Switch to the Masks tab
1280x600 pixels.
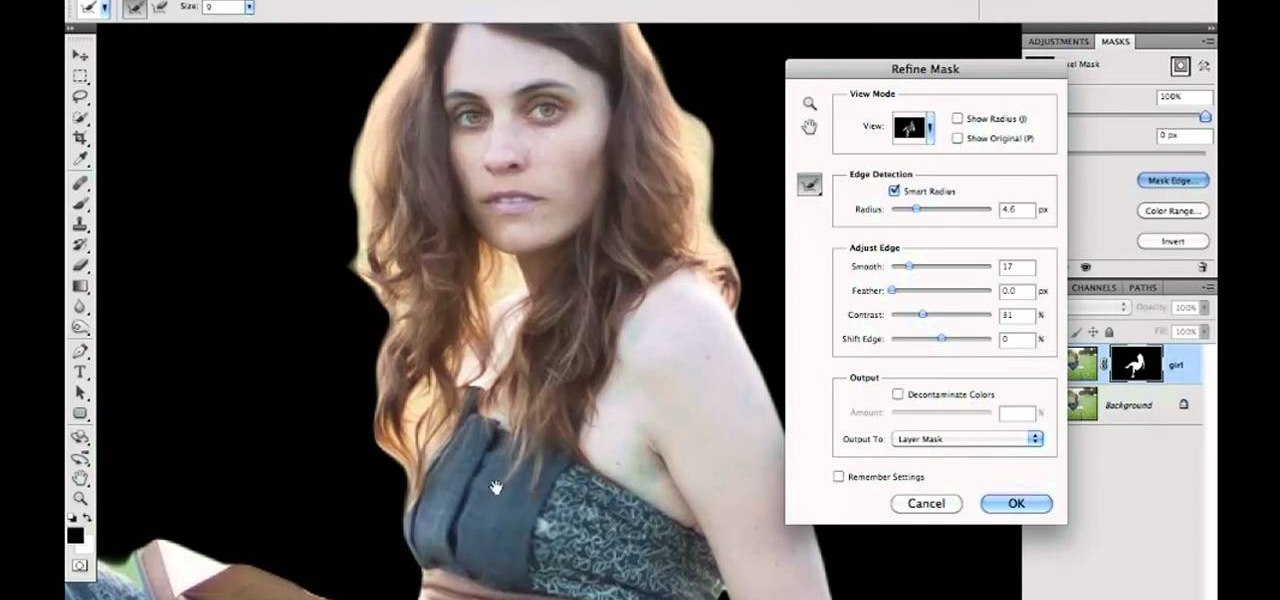[1115, 41]
